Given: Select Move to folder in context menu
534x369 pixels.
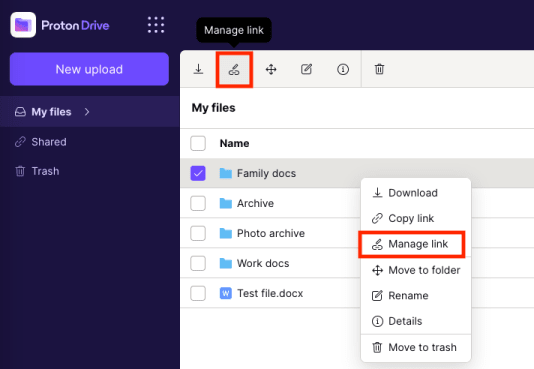Looking at the screenshot, I should [x=416, y=270].
